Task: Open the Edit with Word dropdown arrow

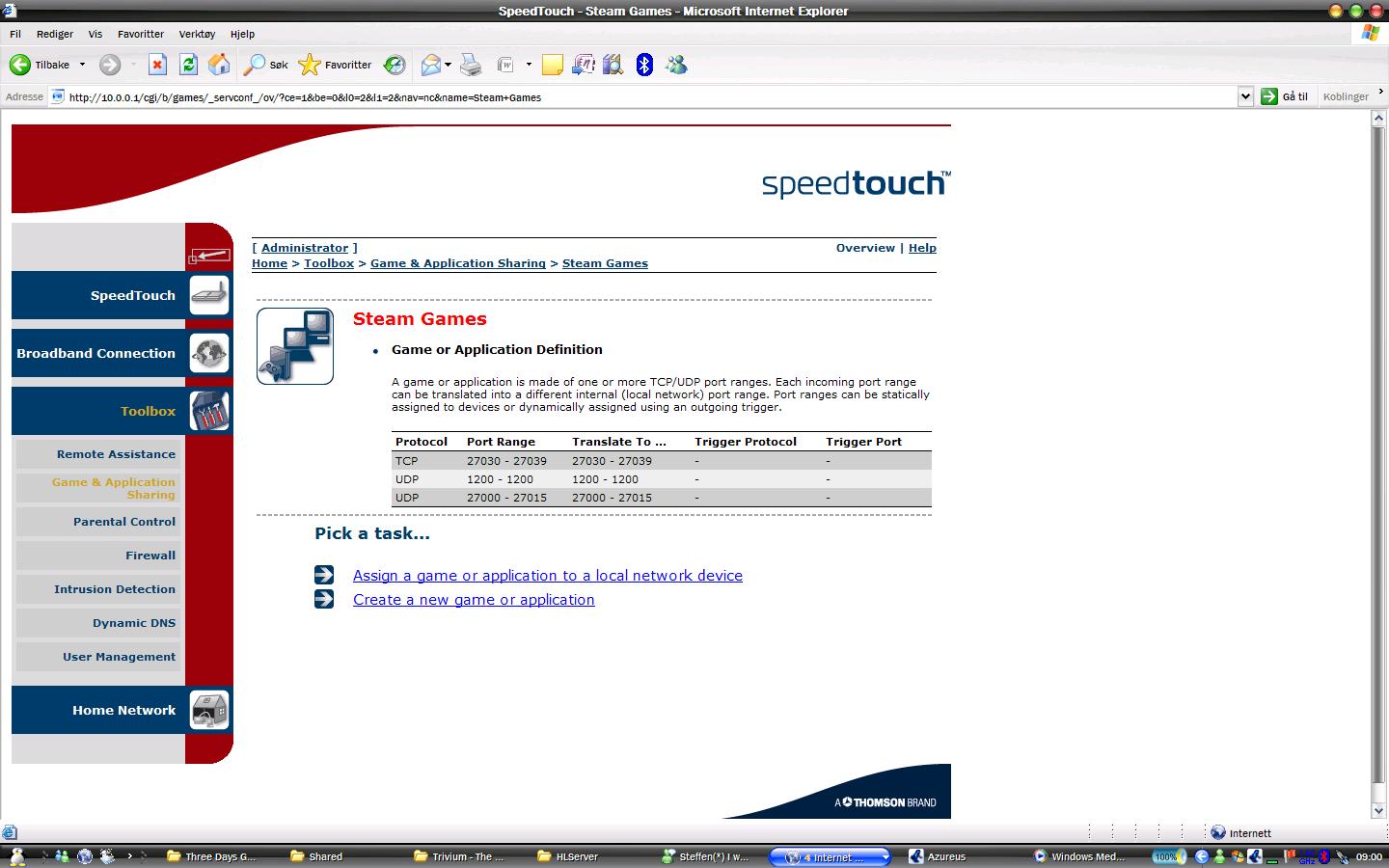Action: point(529,65)
